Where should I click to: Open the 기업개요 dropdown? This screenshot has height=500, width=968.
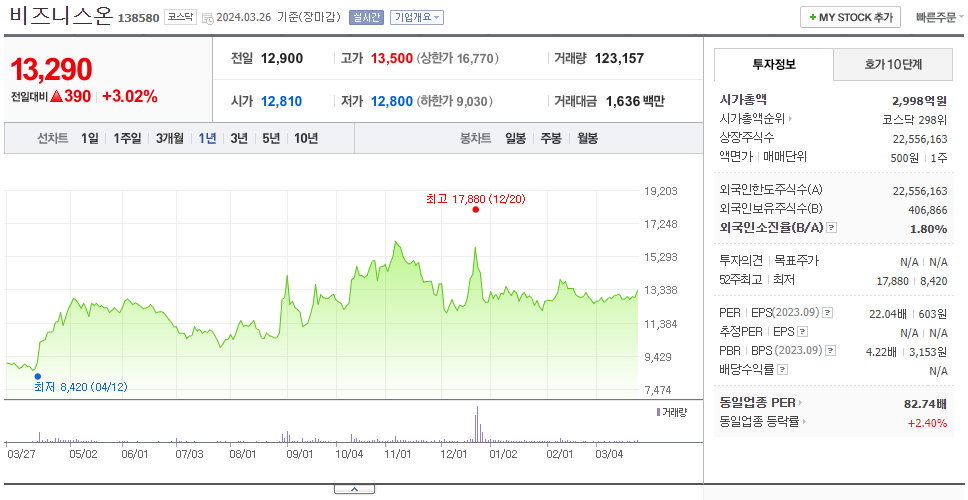pos(417,18)
